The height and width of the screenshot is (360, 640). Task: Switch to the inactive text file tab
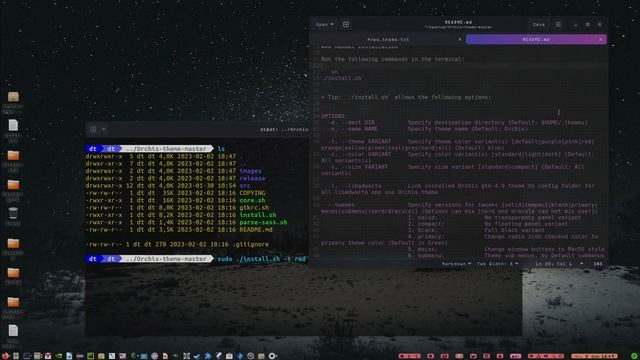tap(388, 40)
